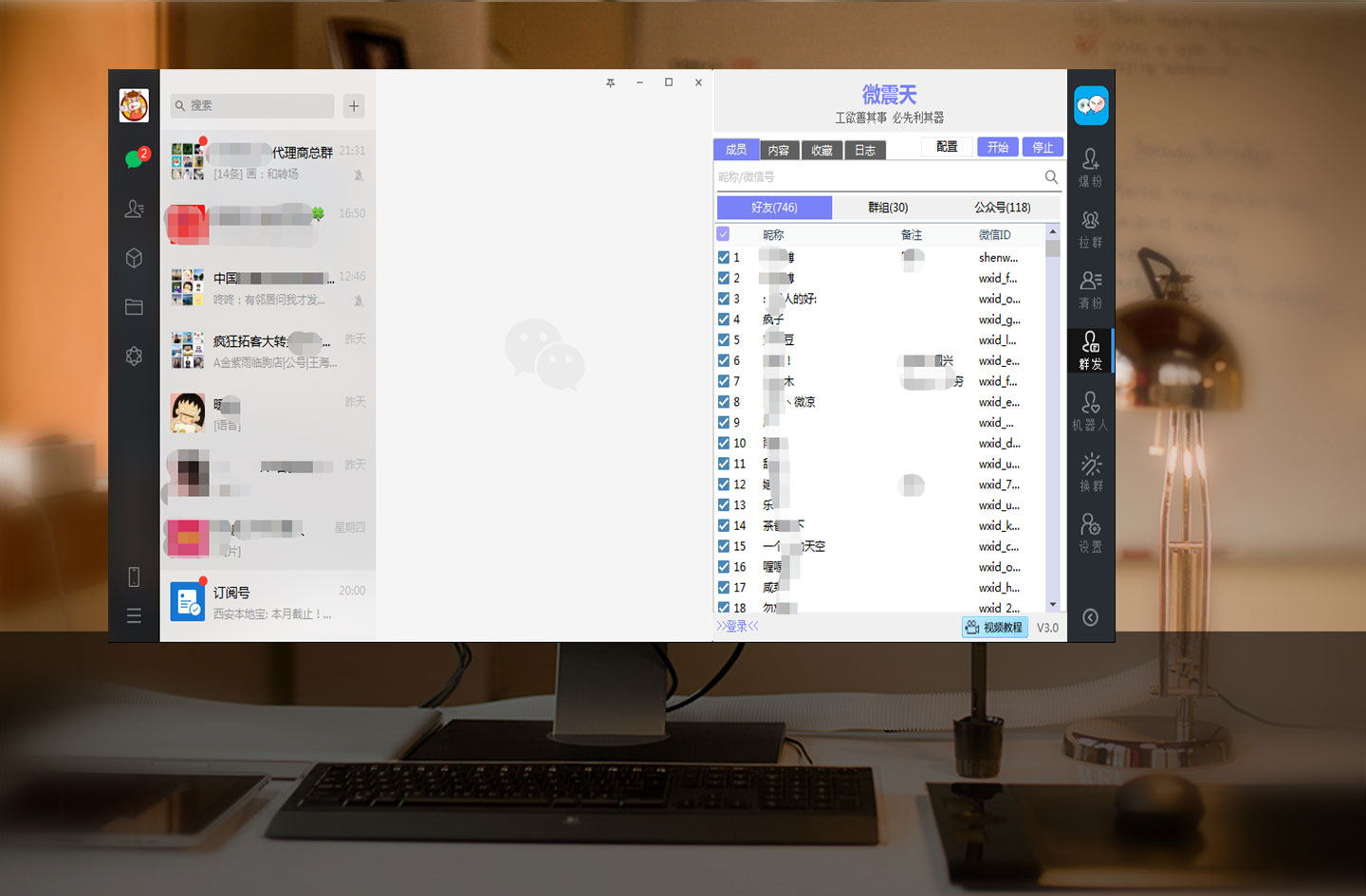This screenshot has width=1366, height=896.
Task: Click the 配置 button
Action: point(947,147)
